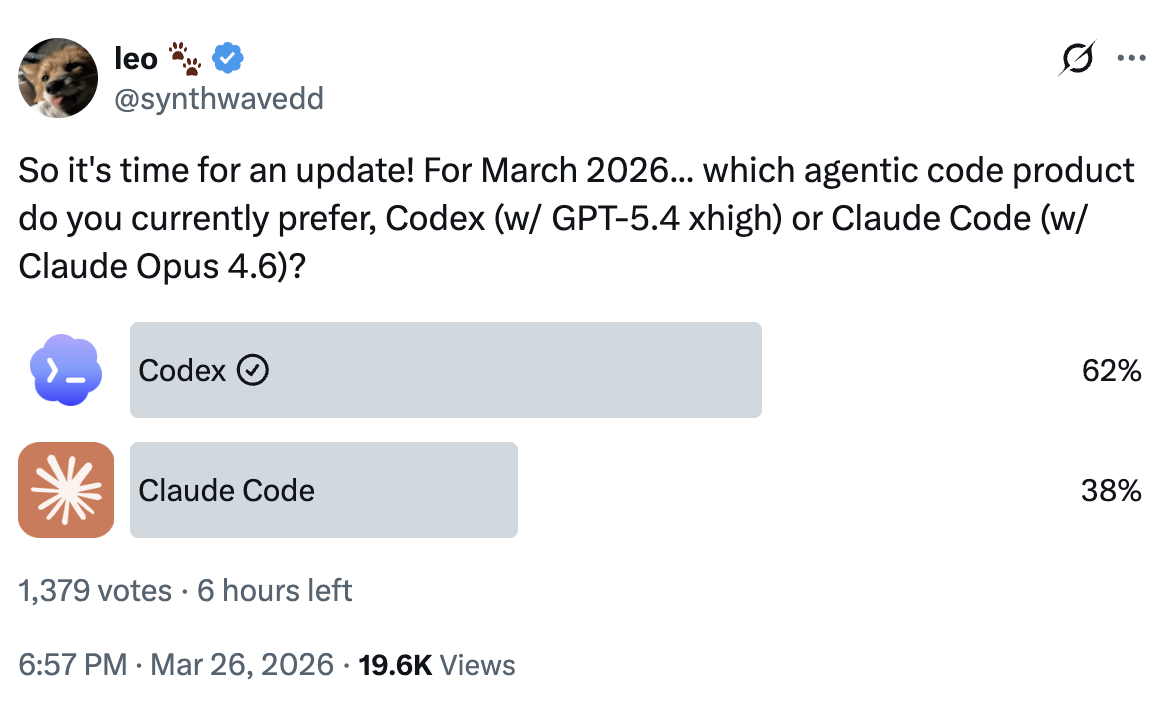Open Grok's dropdown insights panel
The width and height of the screenshot is (1162, 704).
coord(1075,58)
